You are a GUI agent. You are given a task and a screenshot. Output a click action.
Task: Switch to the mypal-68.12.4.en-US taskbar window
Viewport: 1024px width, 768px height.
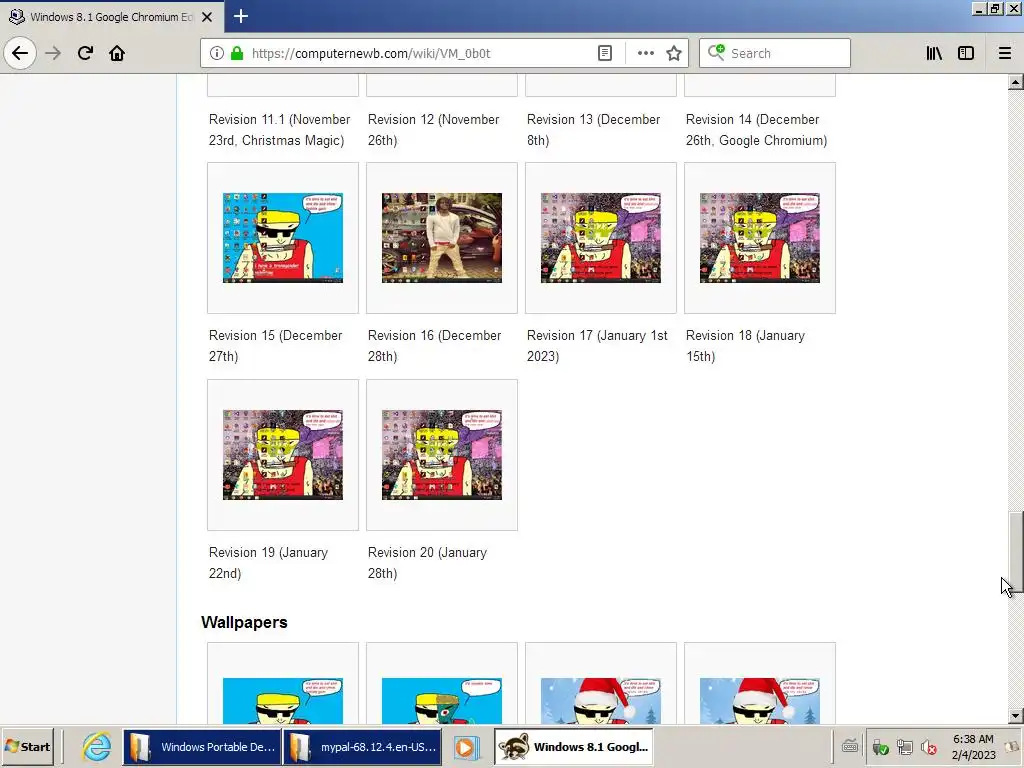(362, 746)
